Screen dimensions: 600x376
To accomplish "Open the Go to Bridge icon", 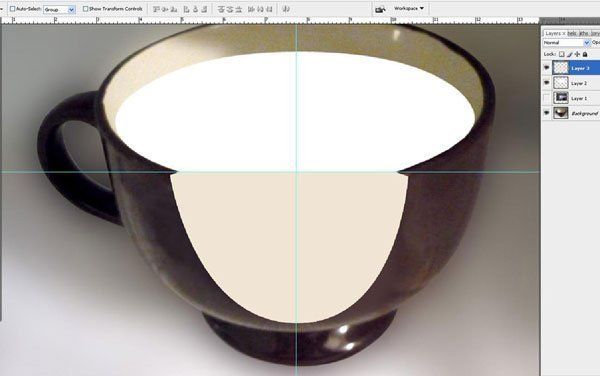I will [380, 9].
